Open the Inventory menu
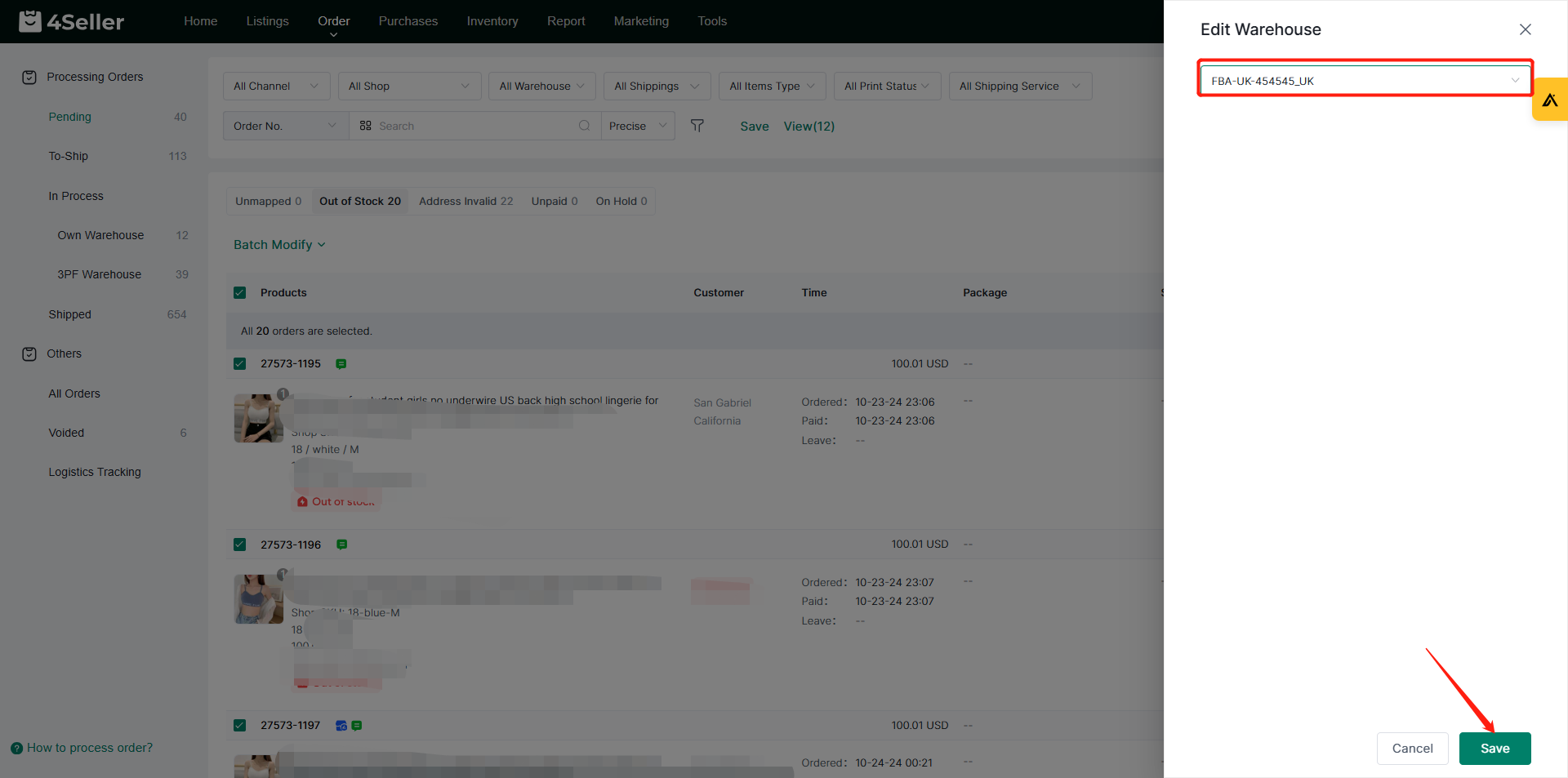This screenshot has width=1568, height=778. (492, 21)
